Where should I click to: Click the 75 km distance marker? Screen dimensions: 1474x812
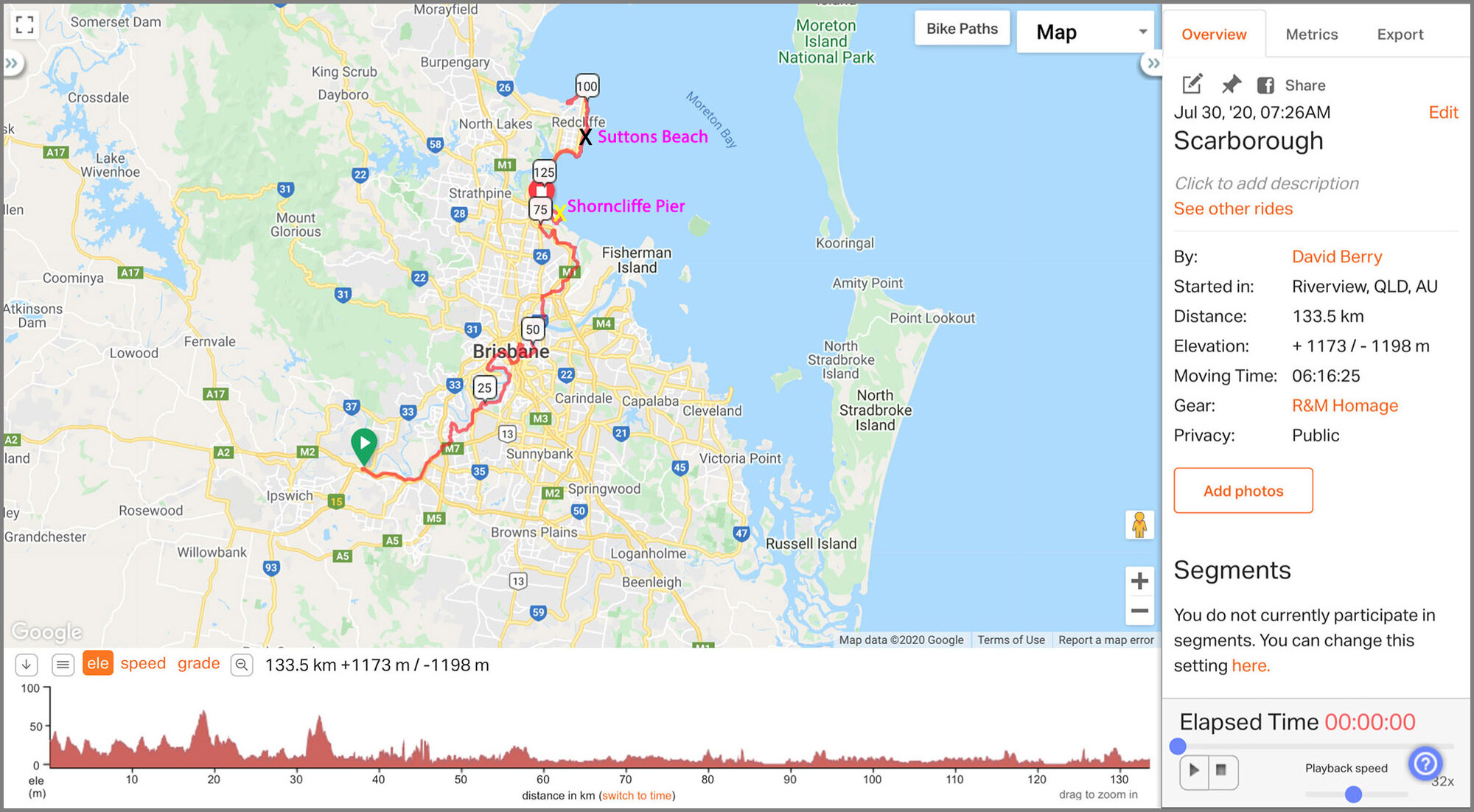pos(540,209)
